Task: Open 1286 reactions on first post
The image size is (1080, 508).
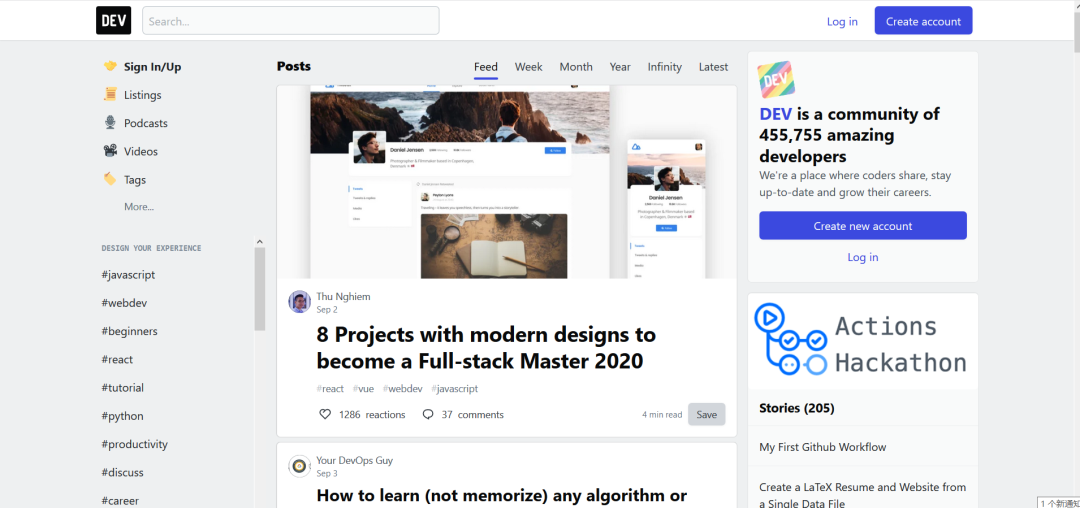Action: click(362, 414)
